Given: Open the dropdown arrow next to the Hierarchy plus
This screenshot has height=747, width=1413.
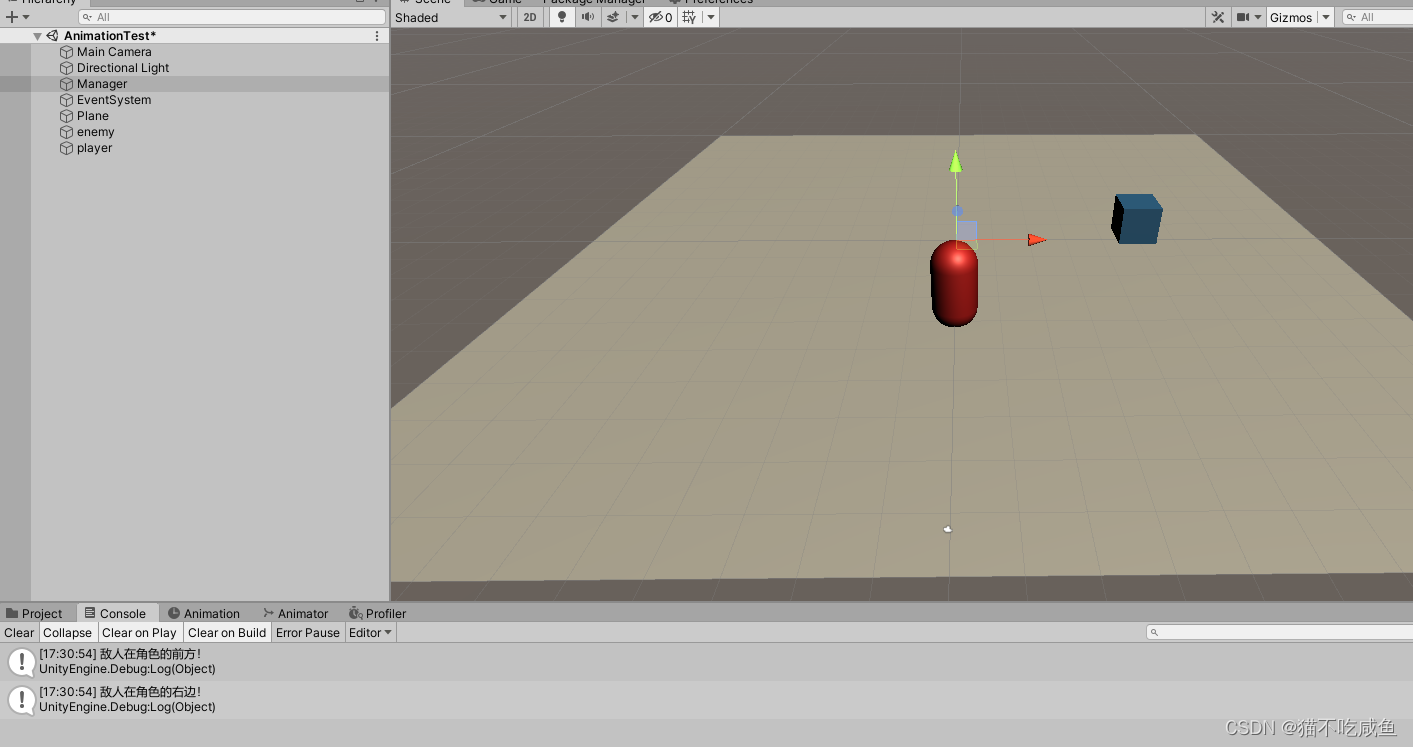Looking at the screenshot, I should pyautogui.click(x=26, y=17).
